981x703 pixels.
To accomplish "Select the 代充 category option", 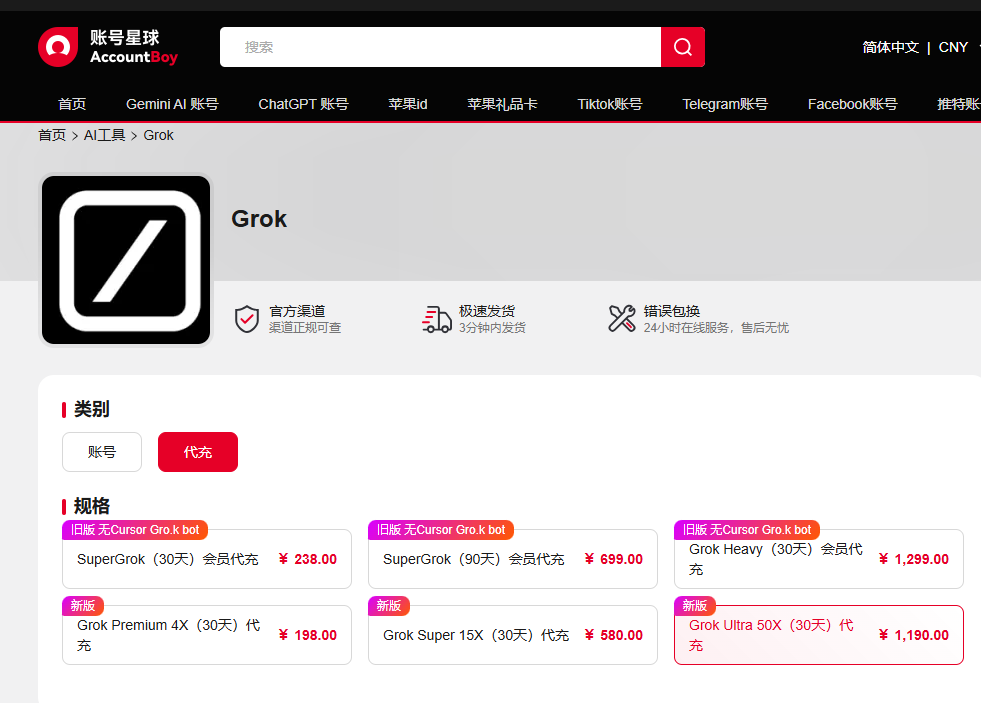I will coord(198,452).
